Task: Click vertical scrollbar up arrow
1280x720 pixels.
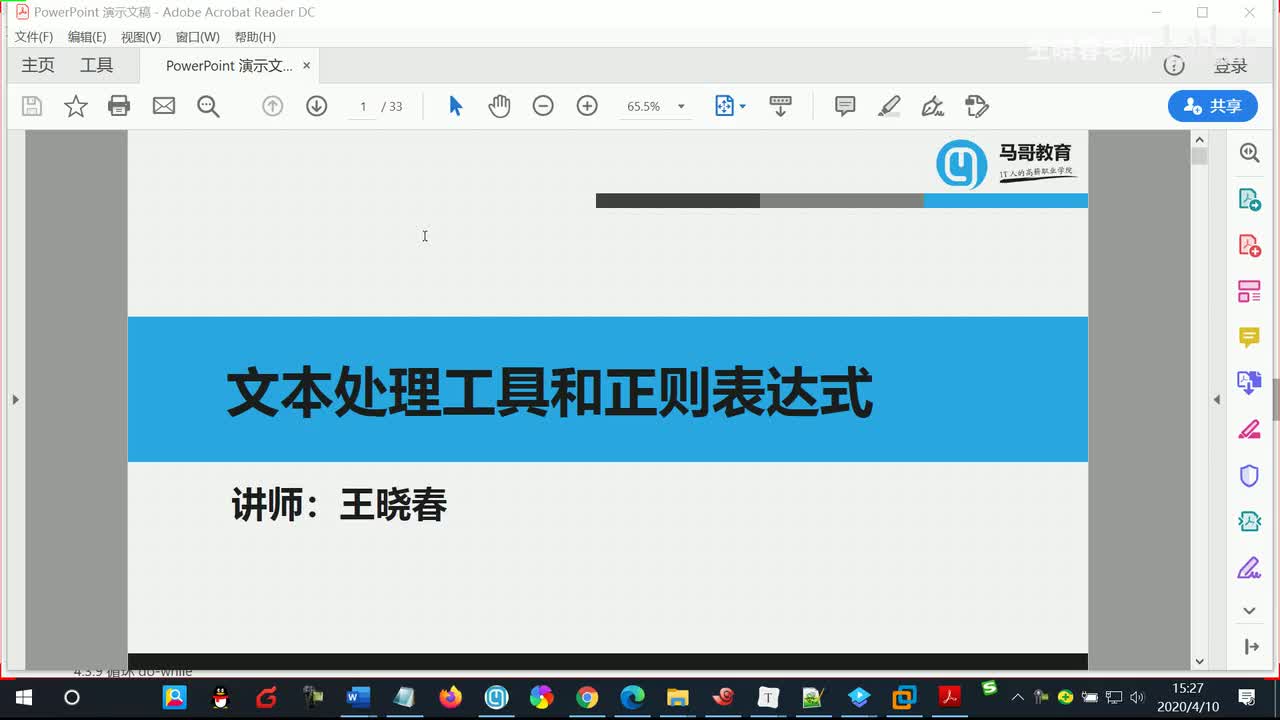Action: click(x=1200, y=138)
